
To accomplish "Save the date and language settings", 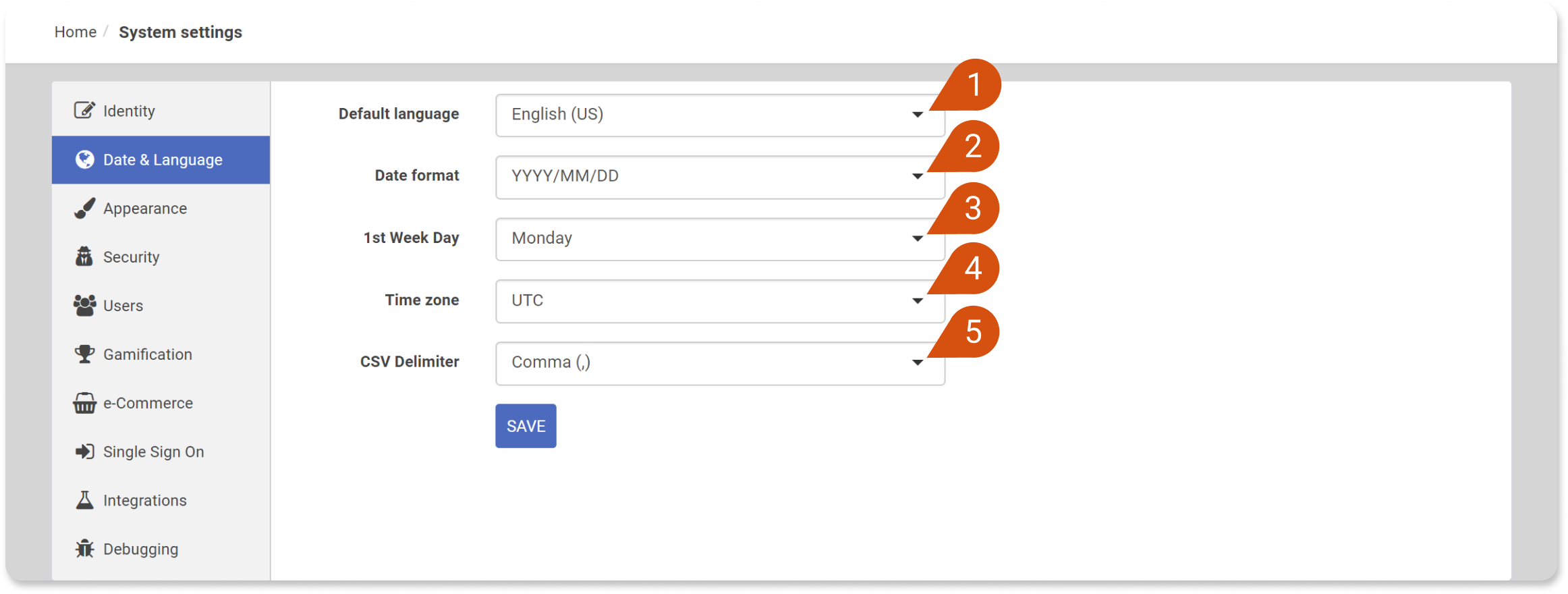I will (x=526, y=426).
